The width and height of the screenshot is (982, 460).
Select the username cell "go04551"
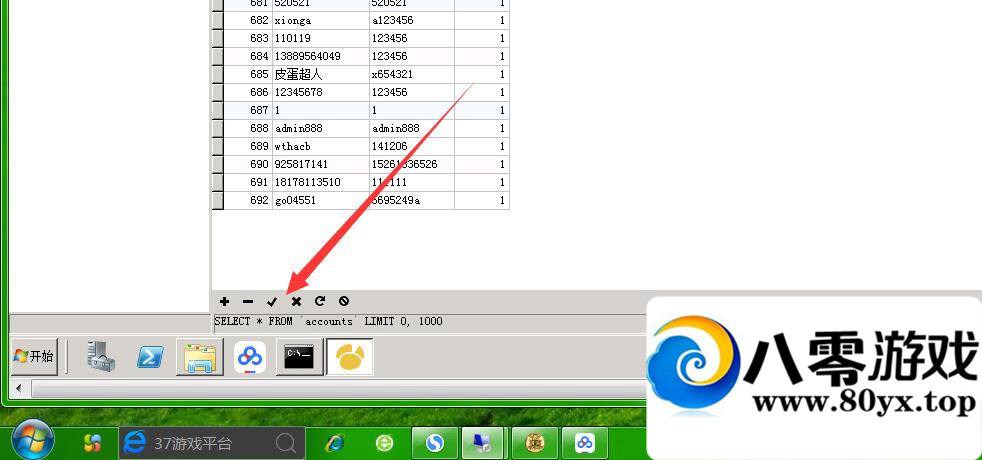[321, 201]
